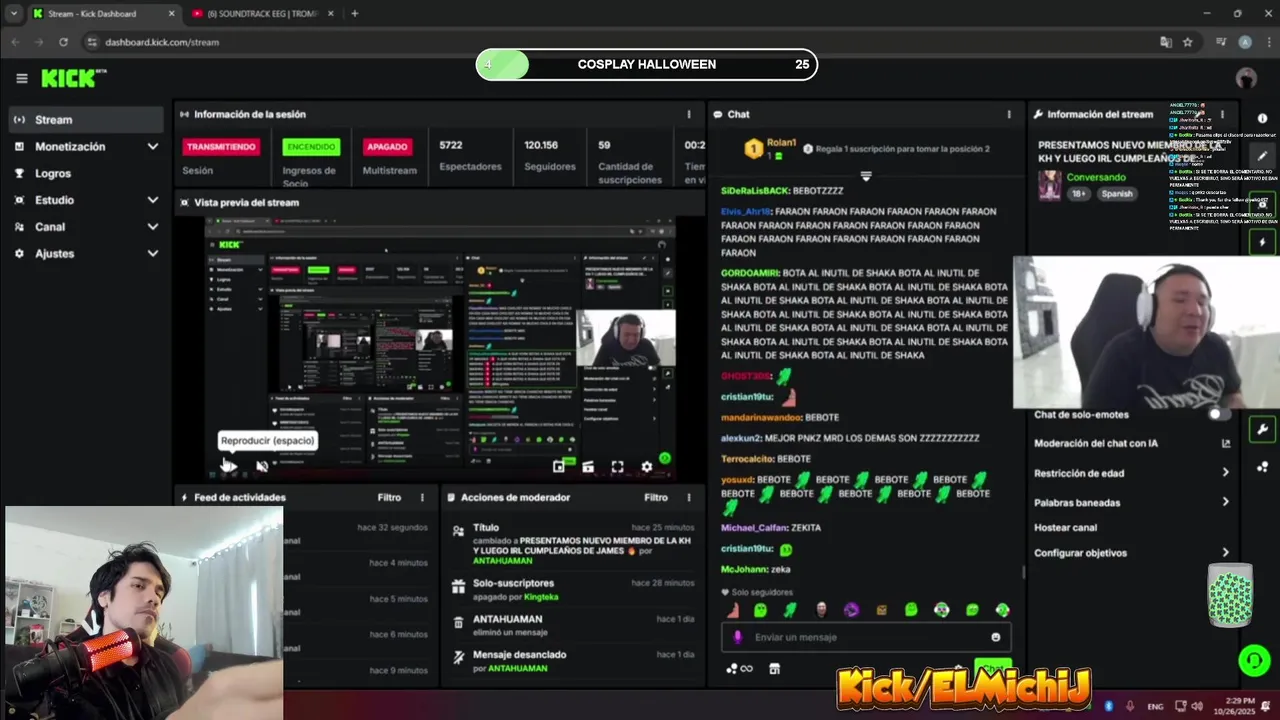
Task: Insert the purple circle quick emote
Action: (x=851, y=610)
